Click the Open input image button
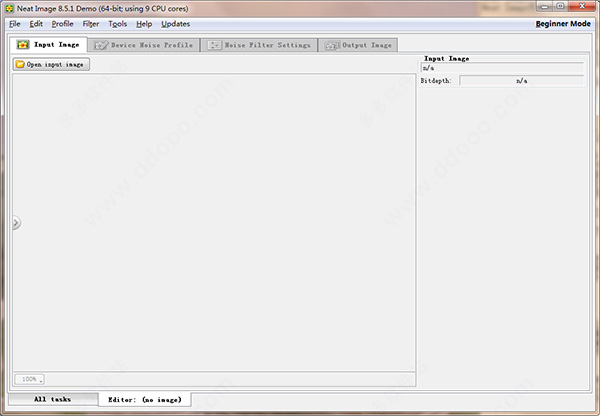The image size is (600, 416). click(x=51, y=64)
